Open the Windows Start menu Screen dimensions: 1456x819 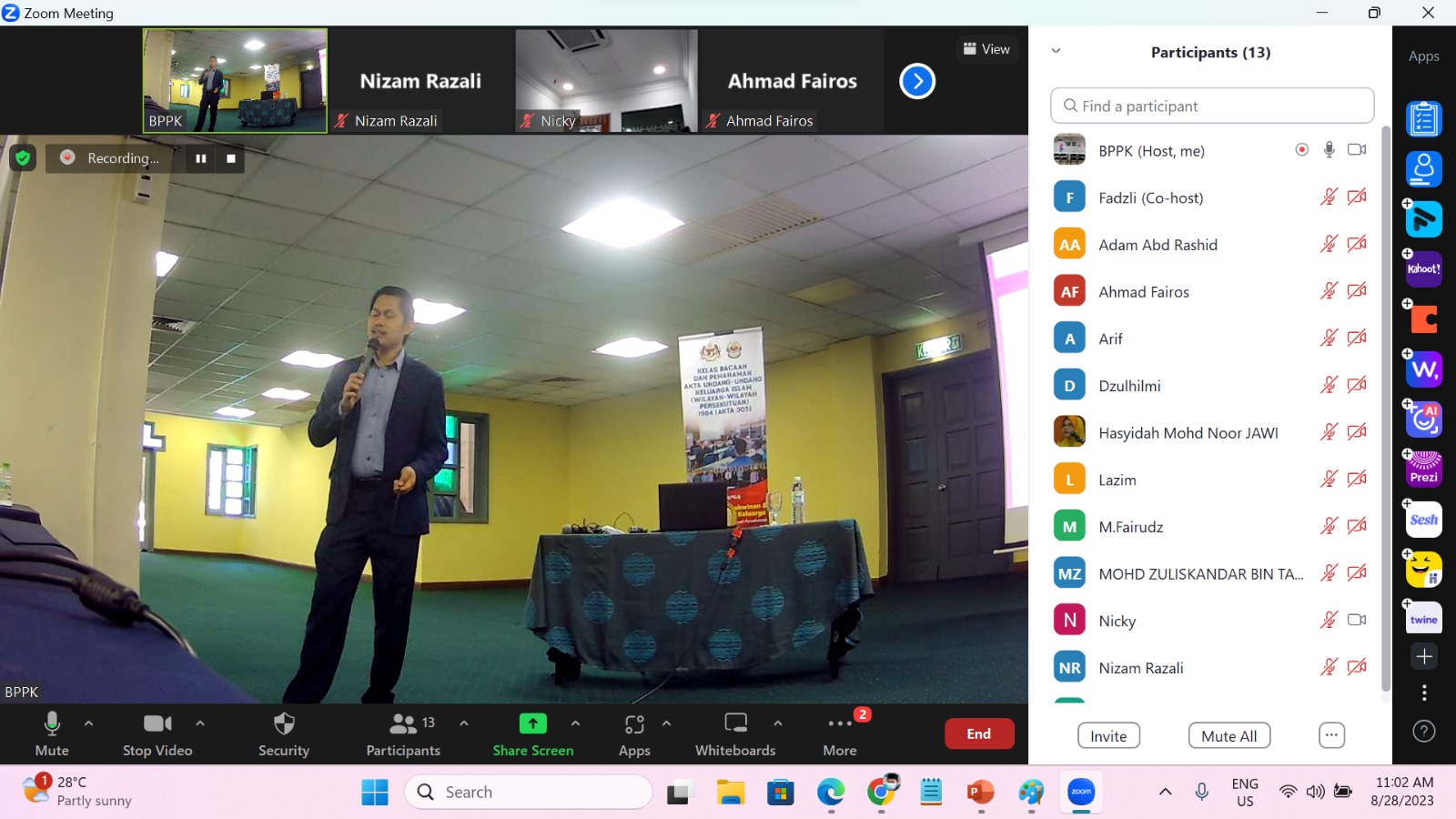pos(375,793)
